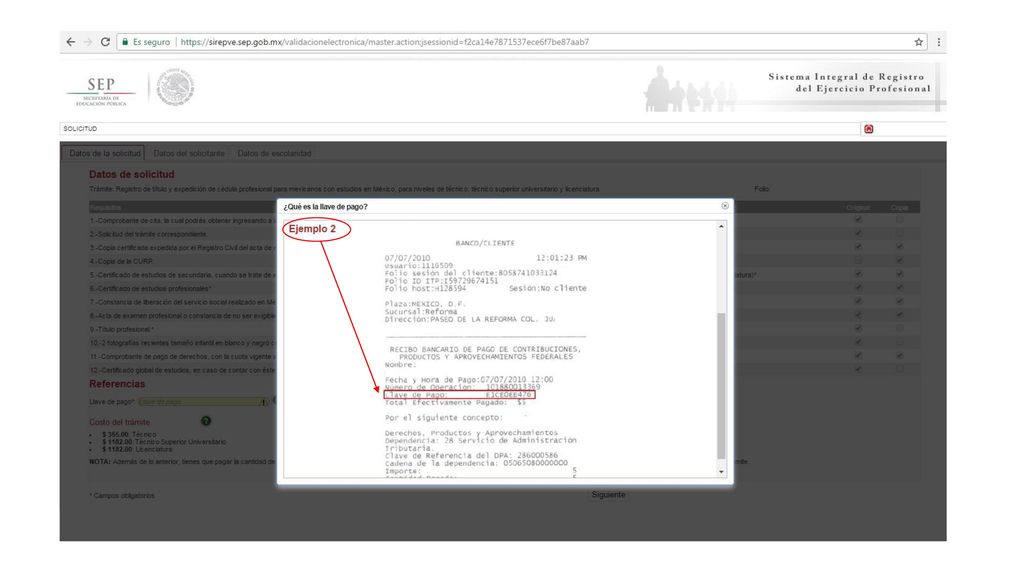Click the green padlock 'Es seguro' icon

[125, 42]
